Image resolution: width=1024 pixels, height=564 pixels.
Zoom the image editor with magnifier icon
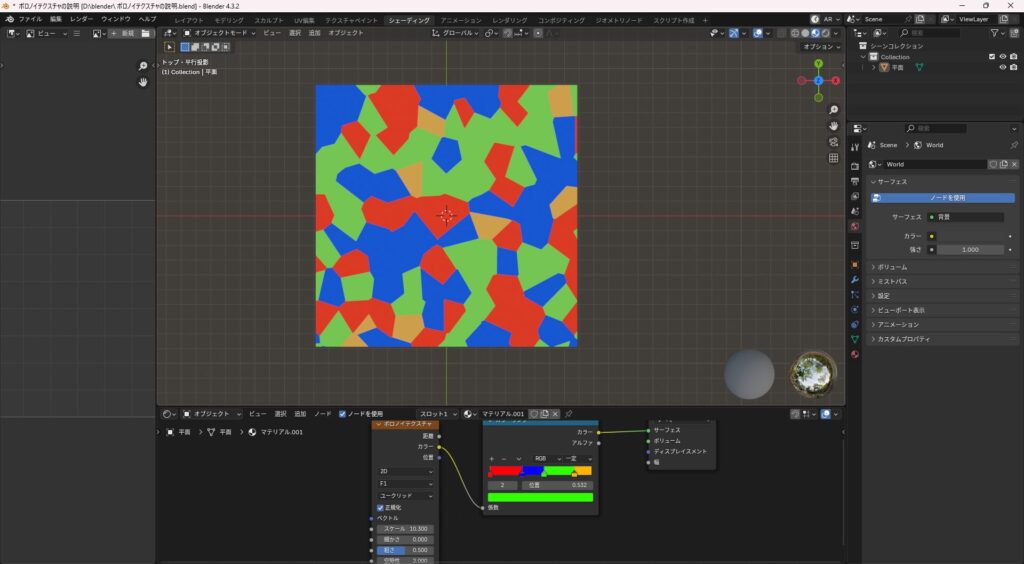click(143, 66)
